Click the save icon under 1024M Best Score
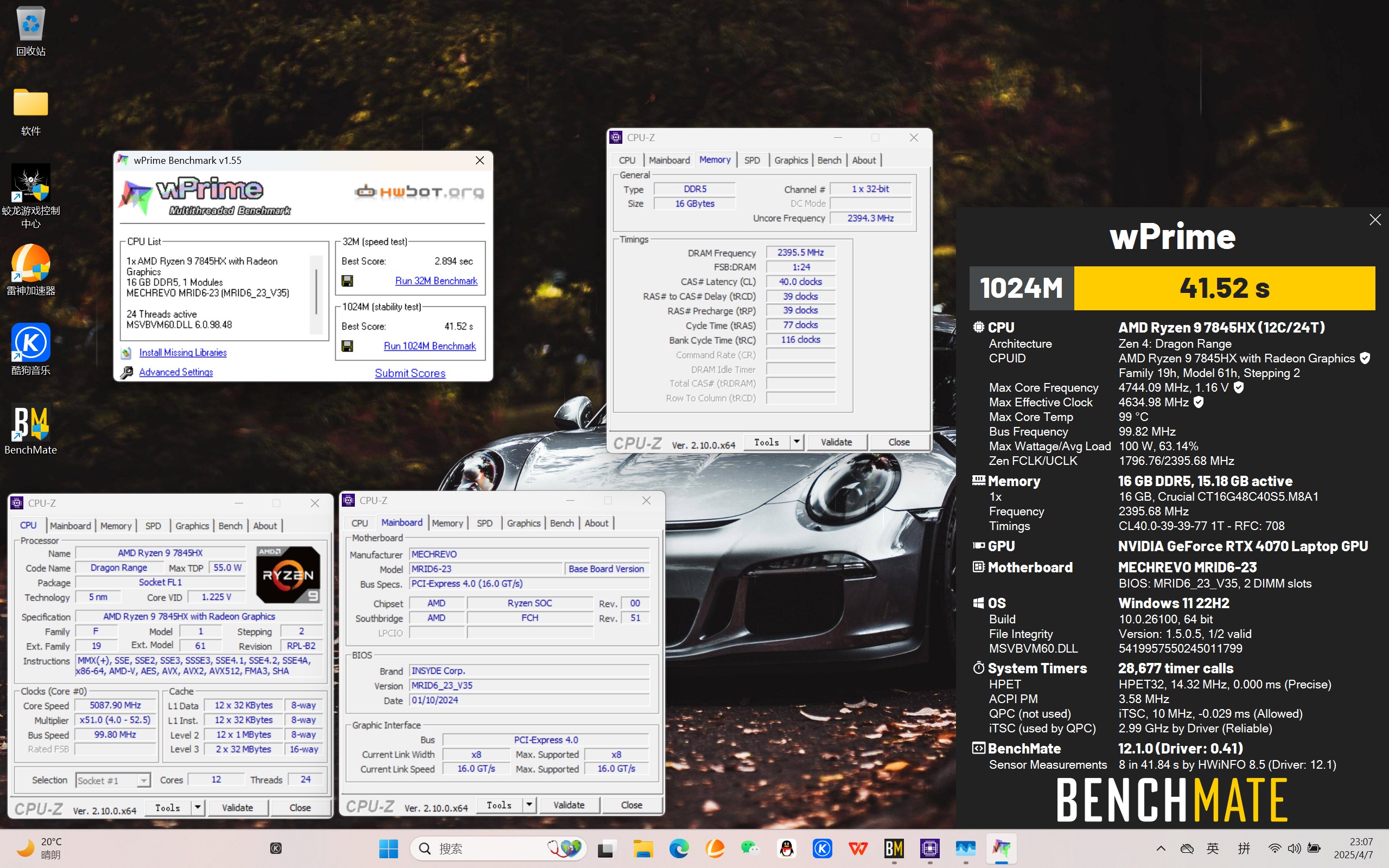The width and height of the screenshot is (1389, 868). [x=347, y=346]
